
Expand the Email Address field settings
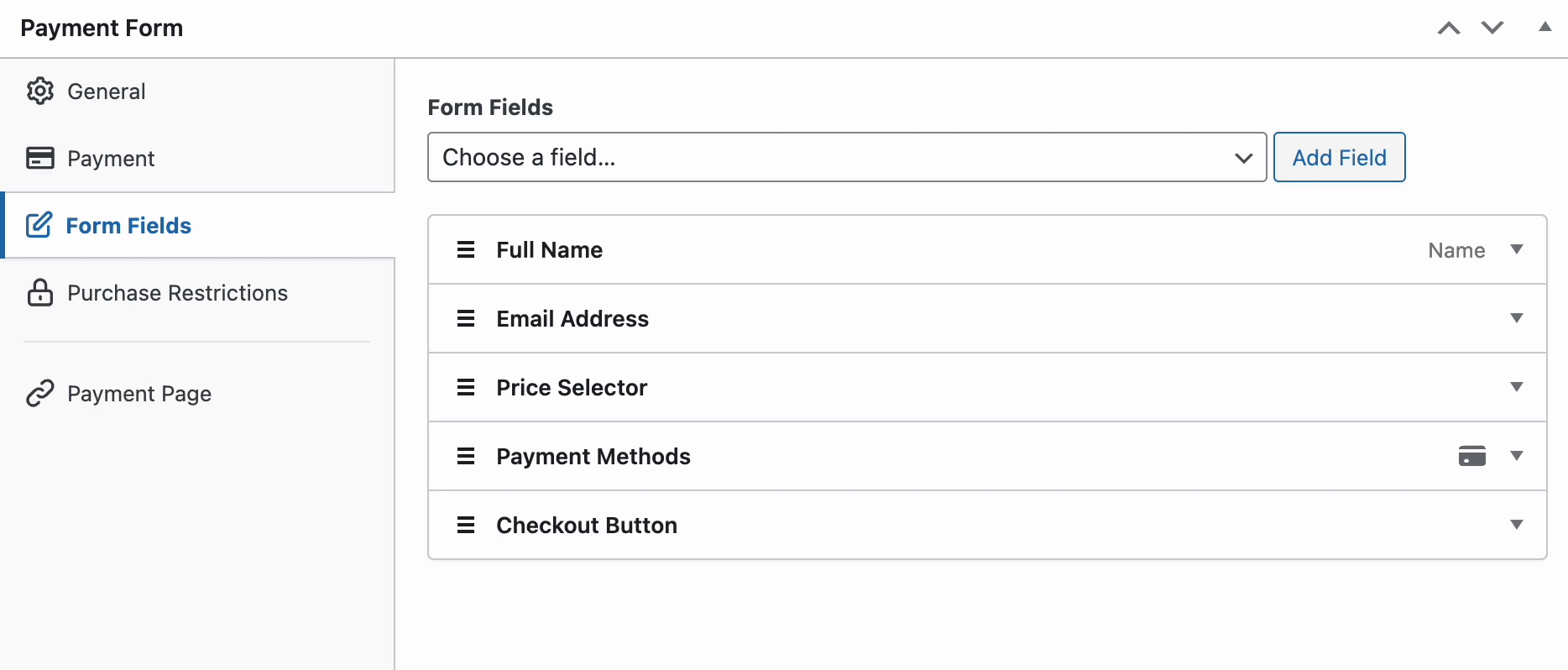click(x=1517, y=318)
